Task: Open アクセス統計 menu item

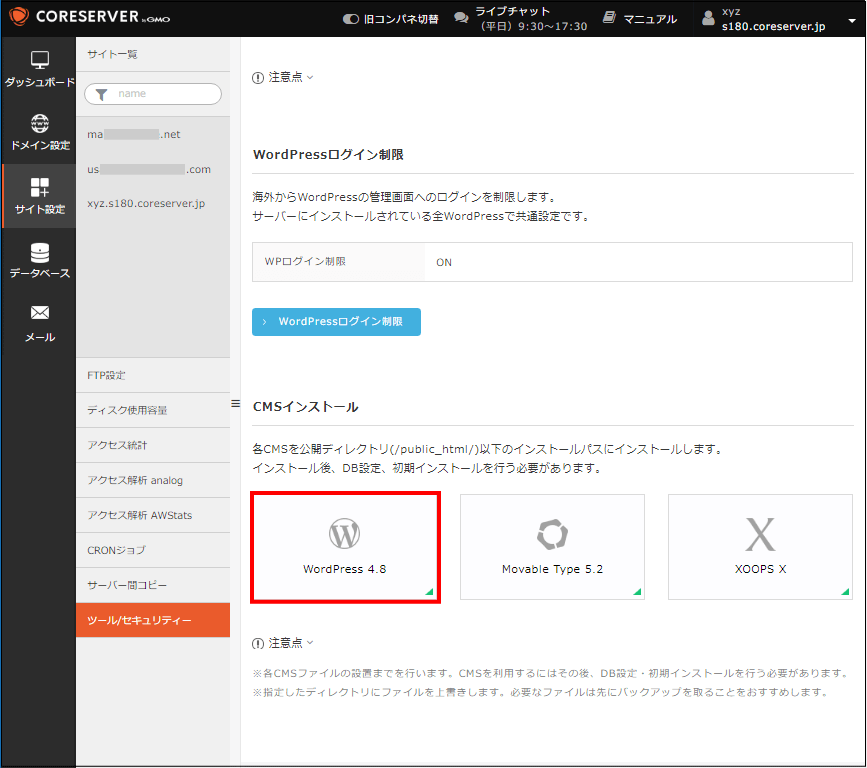Action: pyautogui.click(x=153, y=445)
